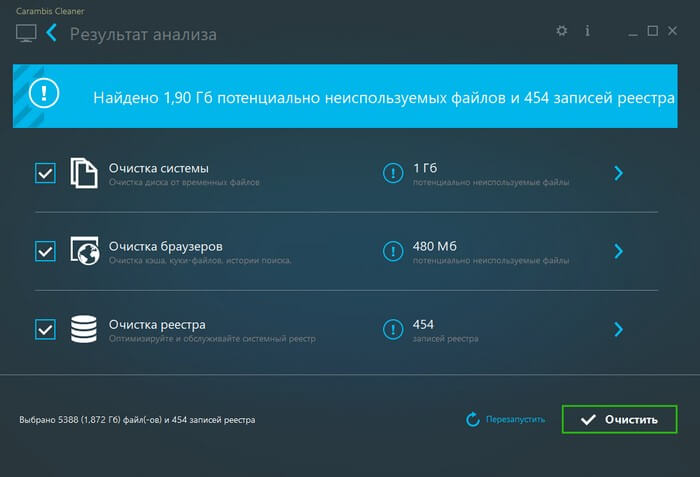The image size is (700, 477).
Task: Click the 'Очистка системы' label
Action: coord(158,168)
